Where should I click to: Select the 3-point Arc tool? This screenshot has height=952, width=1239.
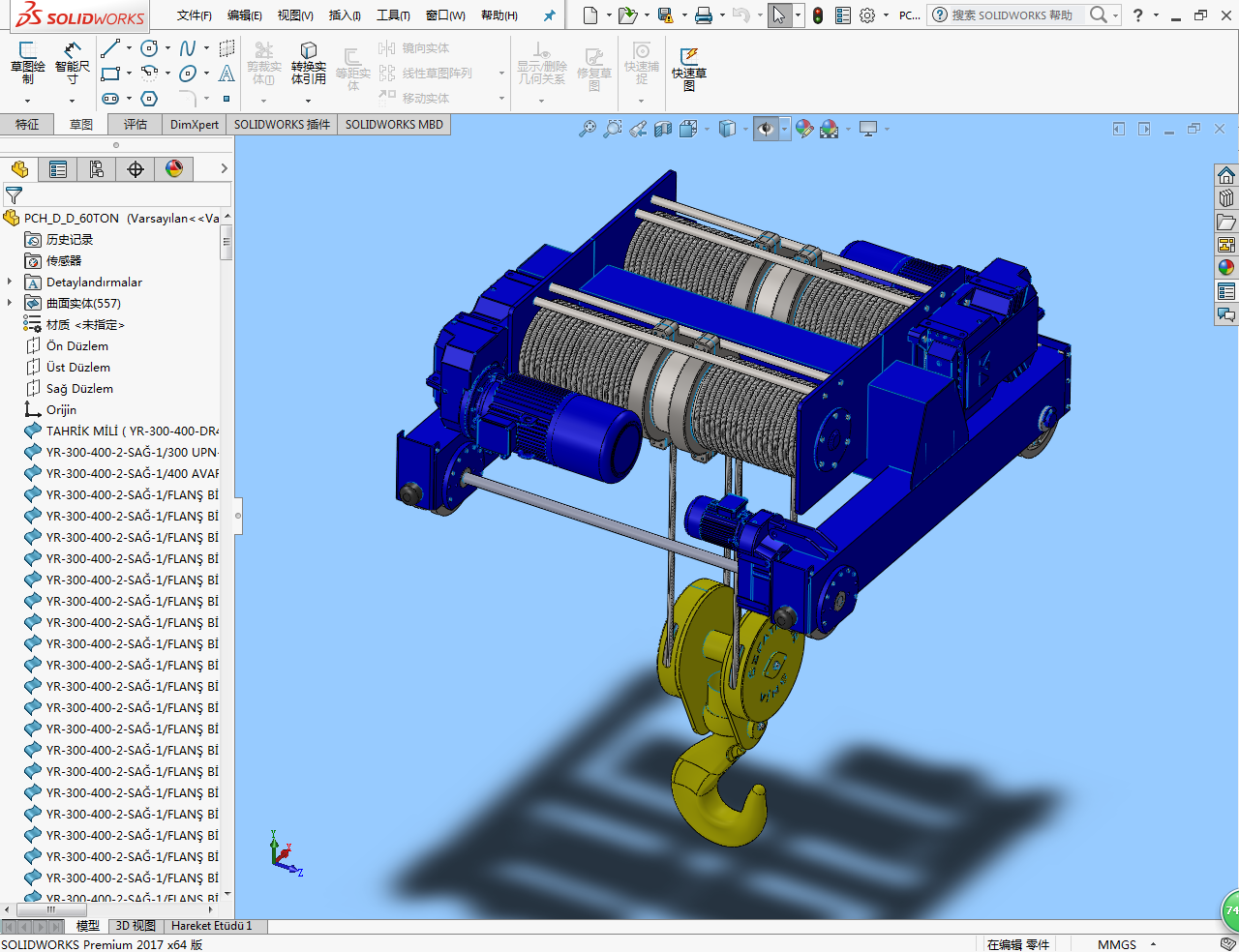pyautogui.click(x=149, y=74)
